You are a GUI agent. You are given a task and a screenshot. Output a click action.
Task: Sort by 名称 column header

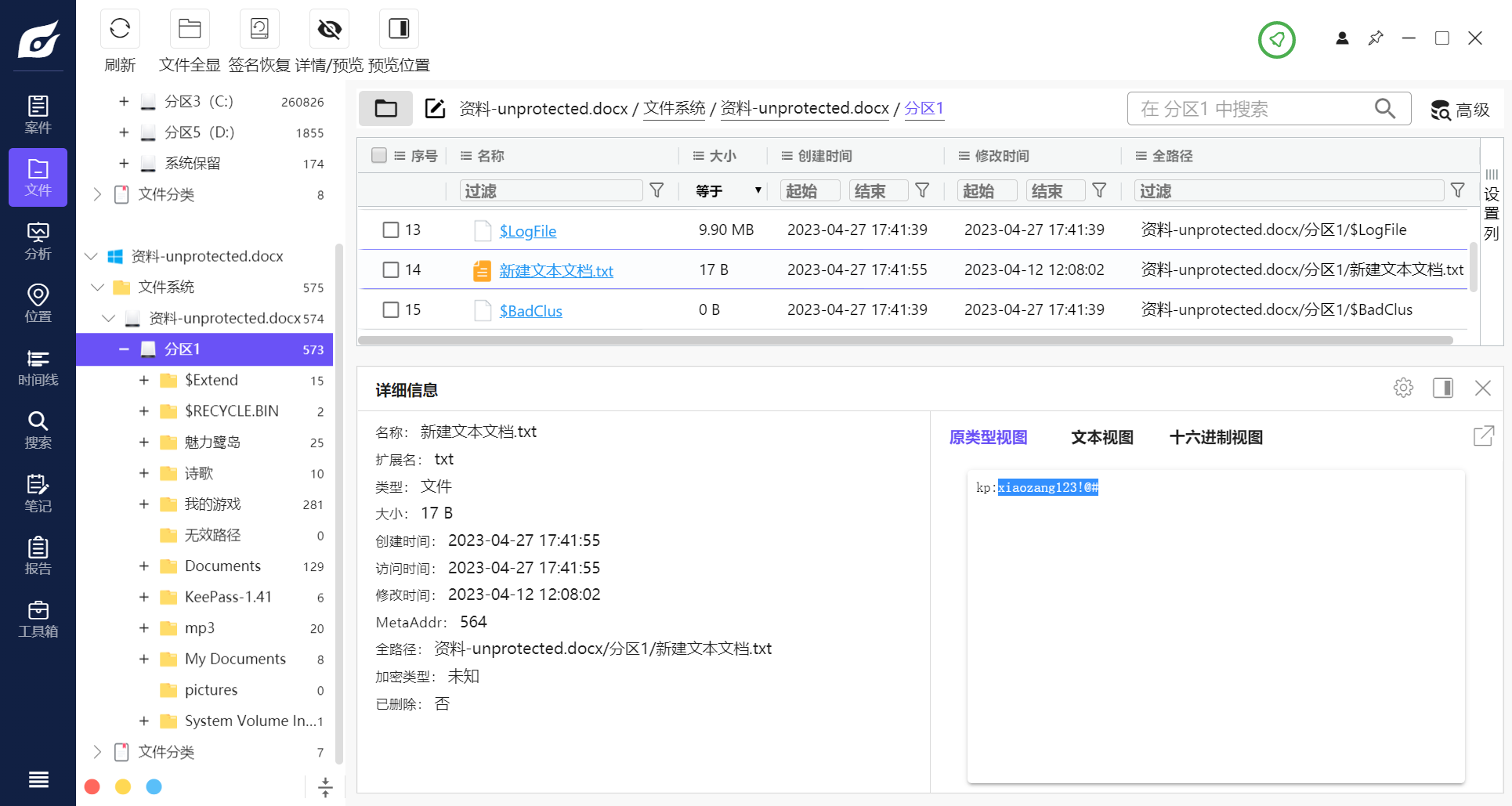(490, 156)
